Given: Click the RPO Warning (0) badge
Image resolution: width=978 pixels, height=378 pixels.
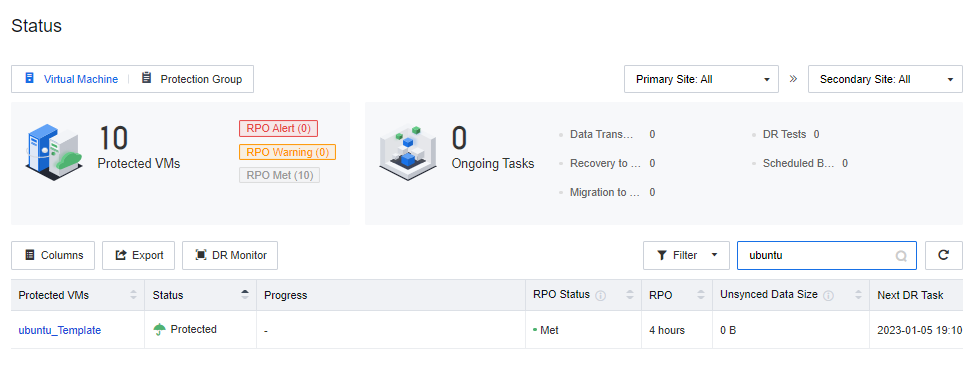Looking at the screenshot, I should (x=287, y=152).
